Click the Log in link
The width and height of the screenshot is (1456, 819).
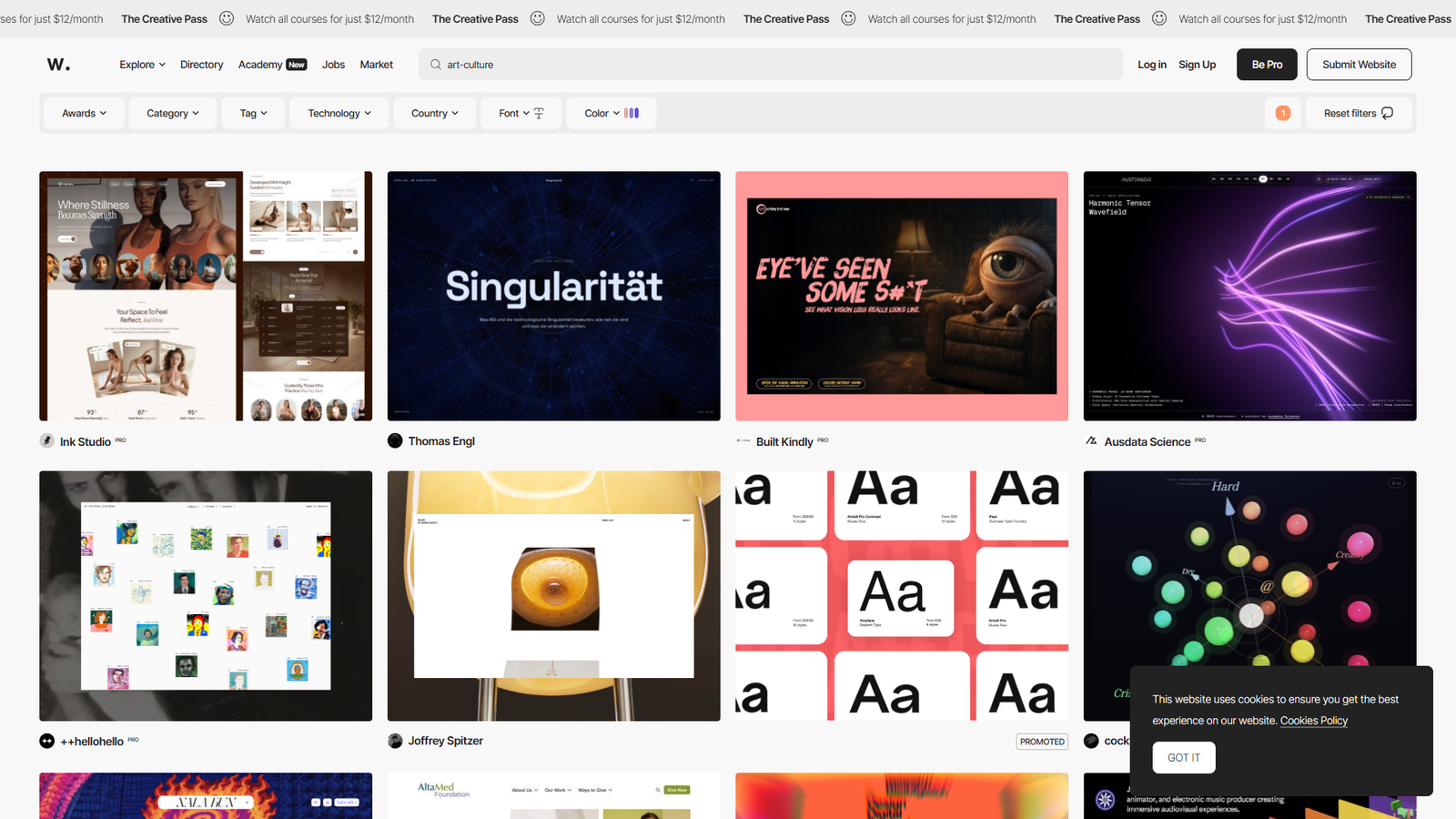1152,65
